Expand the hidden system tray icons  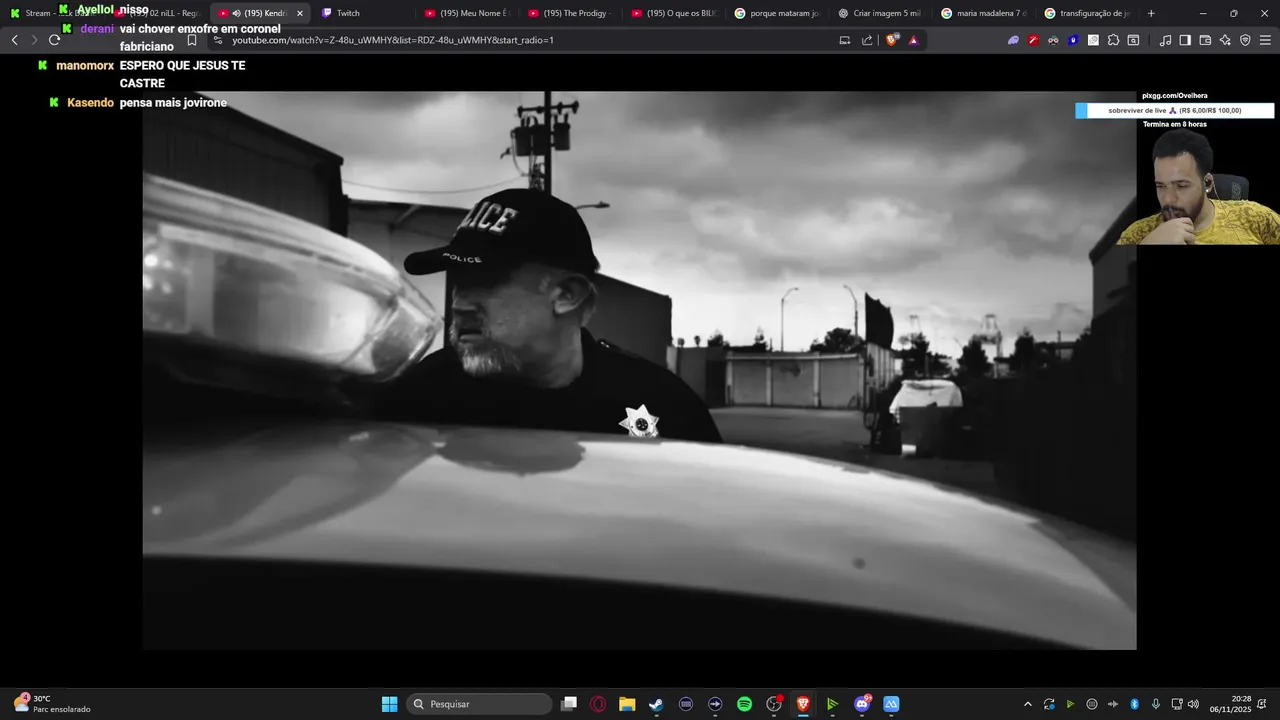(1027, 704)
